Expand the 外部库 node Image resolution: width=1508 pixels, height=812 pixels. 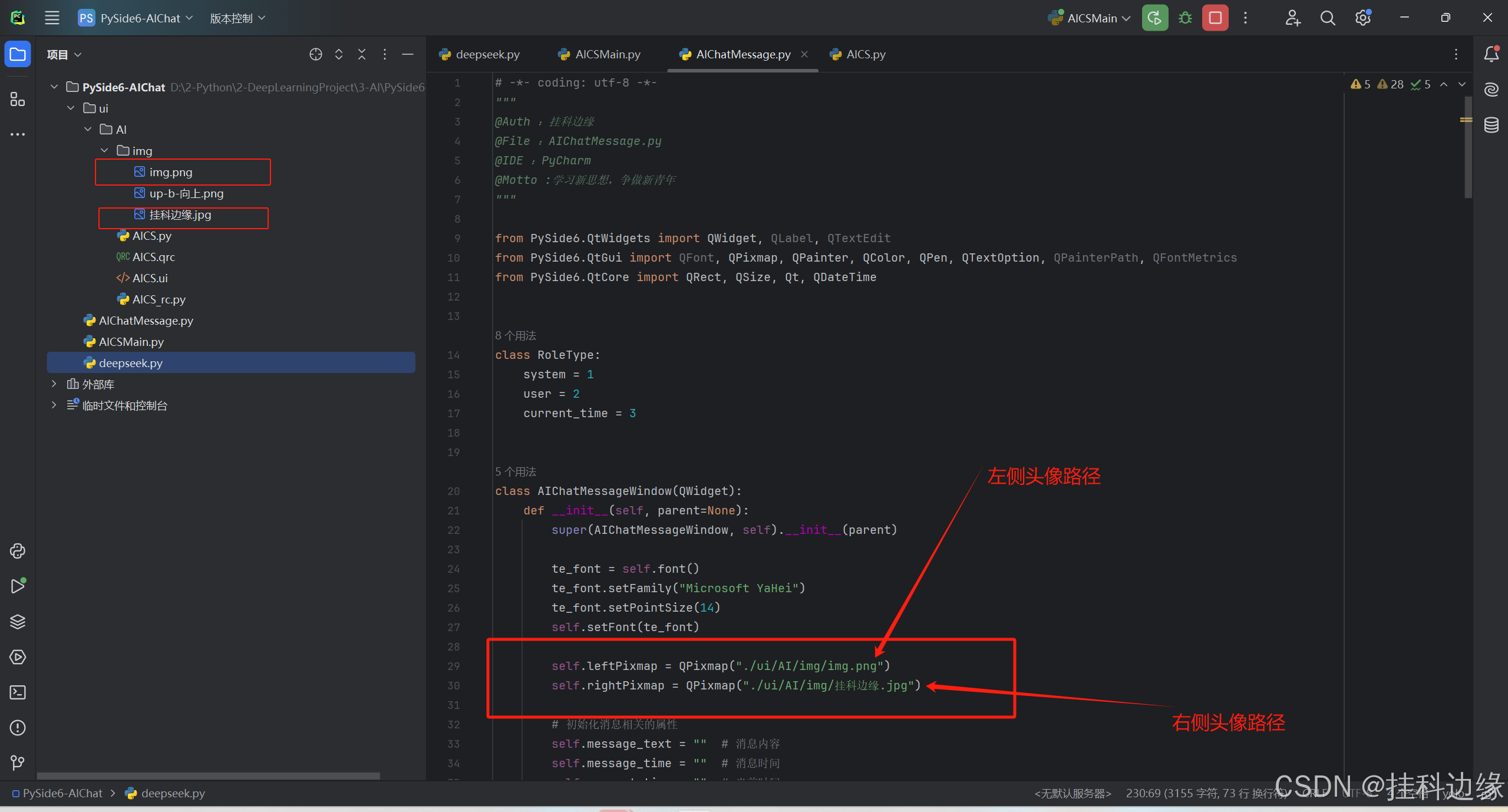tap(54, 384)
